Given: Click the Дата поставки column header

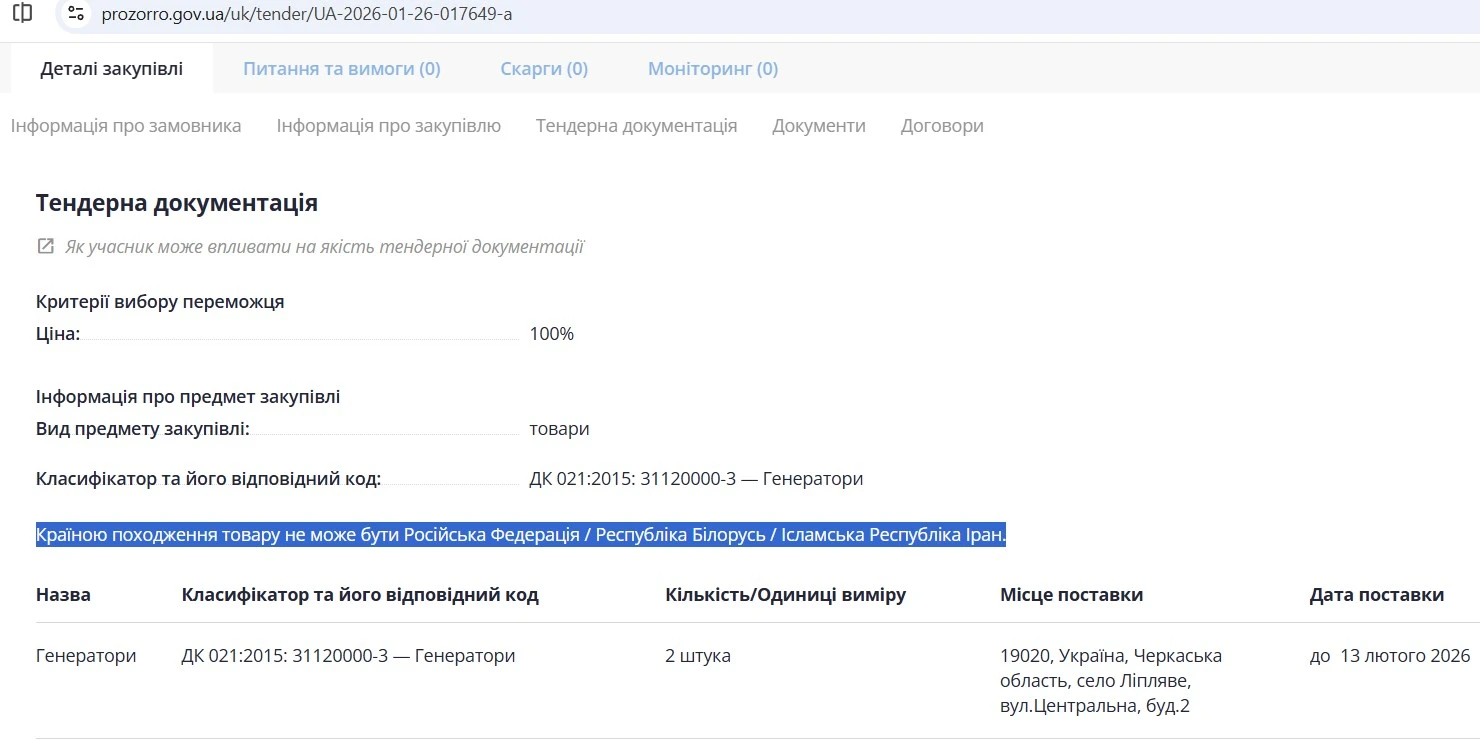Looking at the screenshot, I should pyautogui.click(x=1376, y=595).
